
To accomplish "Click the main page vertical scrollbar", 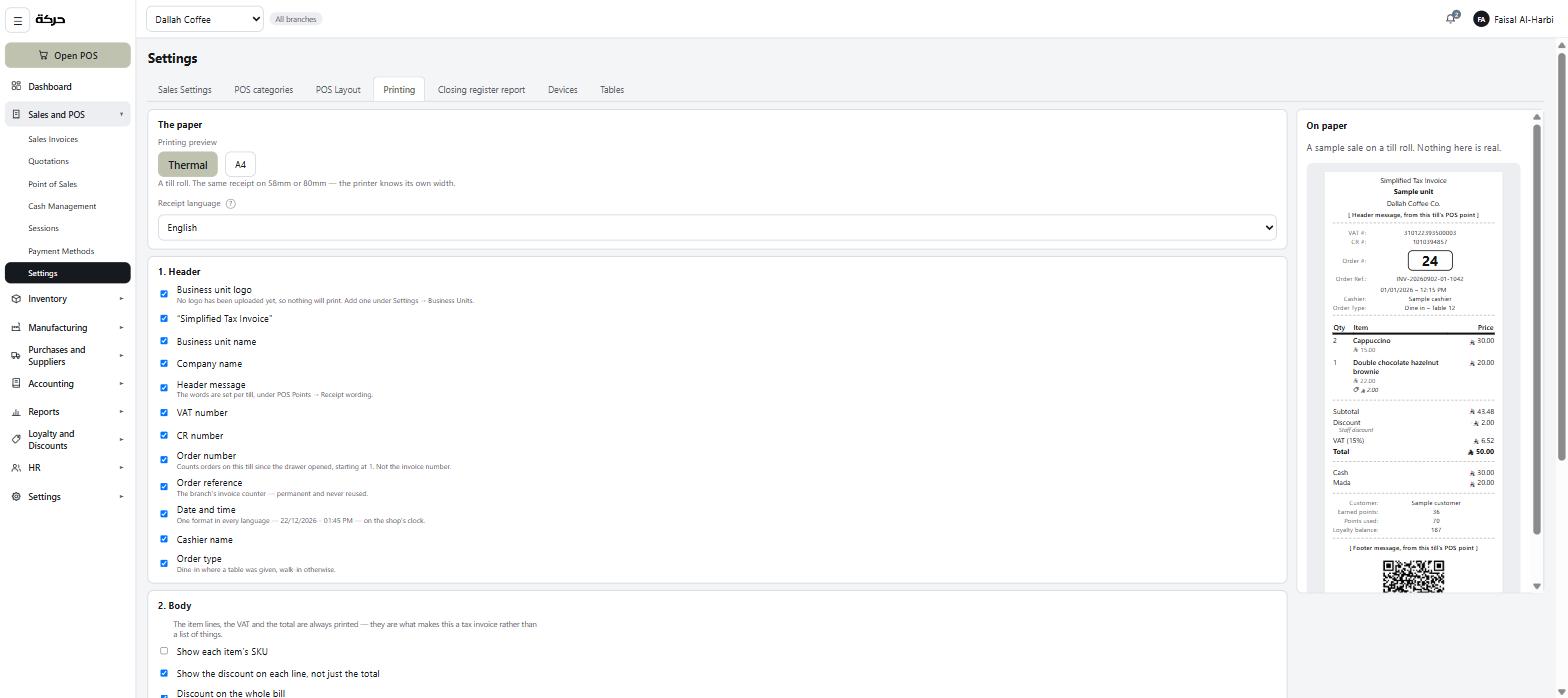I will tap(1562, 255).
